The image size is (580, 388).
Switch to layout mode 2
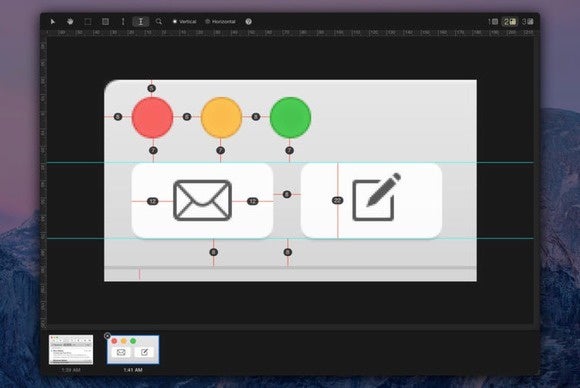click(510, 22)
